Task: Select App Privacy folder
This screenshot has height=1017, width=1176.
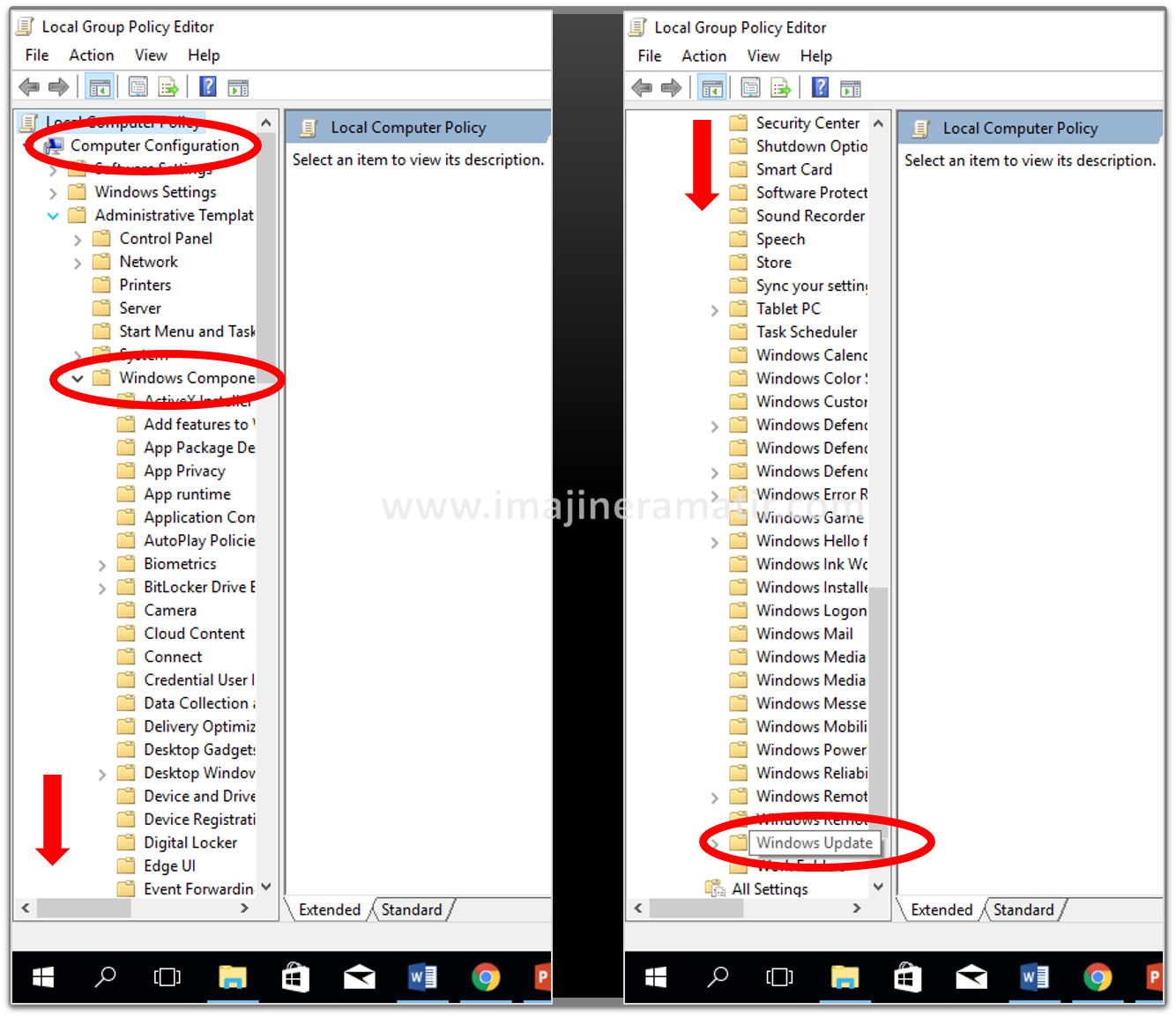Action: click(x=184, y=471)
